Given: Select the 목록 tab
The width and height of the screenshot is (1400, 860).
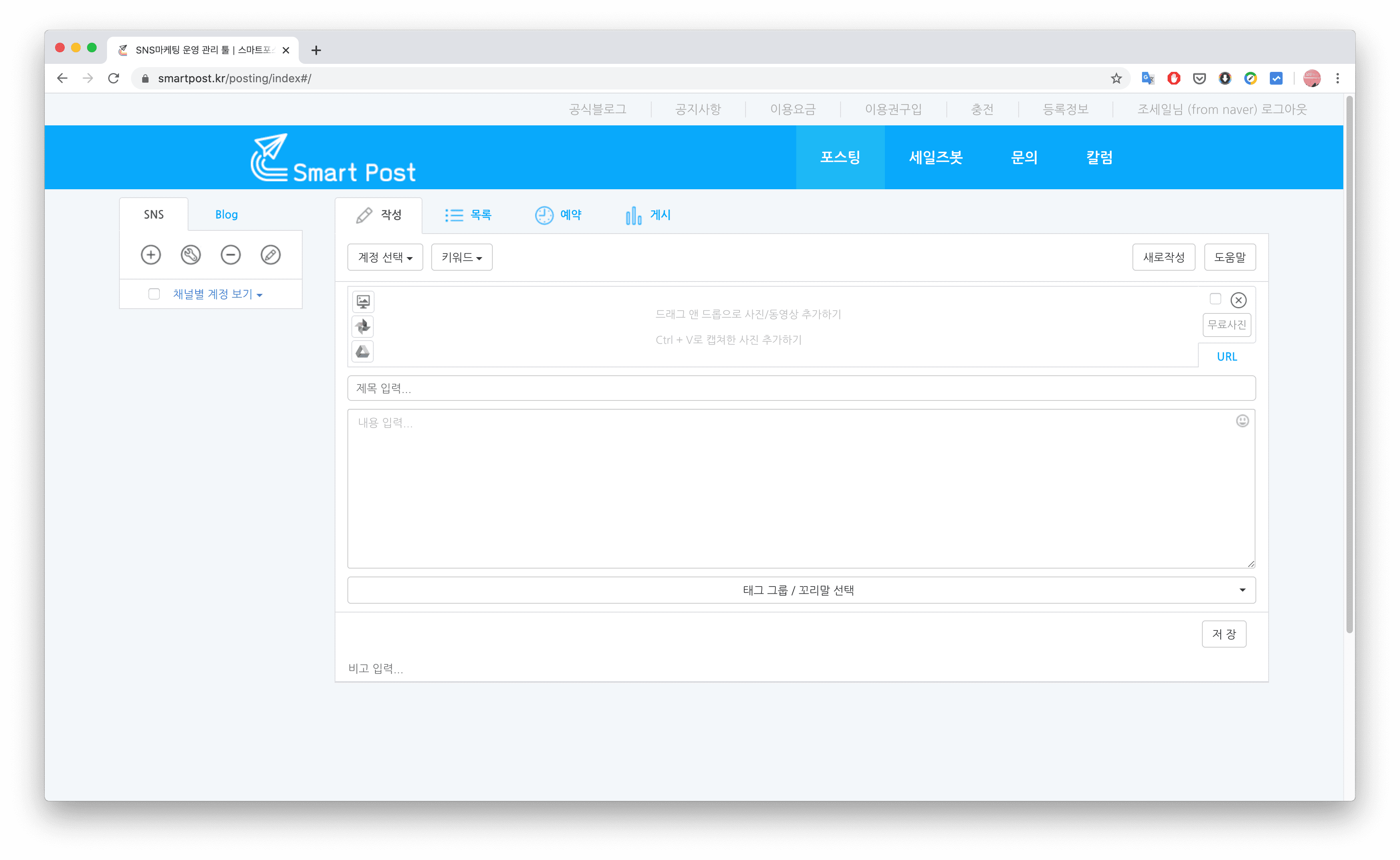Looking at the screenshot, I should (x=468, y=215).
